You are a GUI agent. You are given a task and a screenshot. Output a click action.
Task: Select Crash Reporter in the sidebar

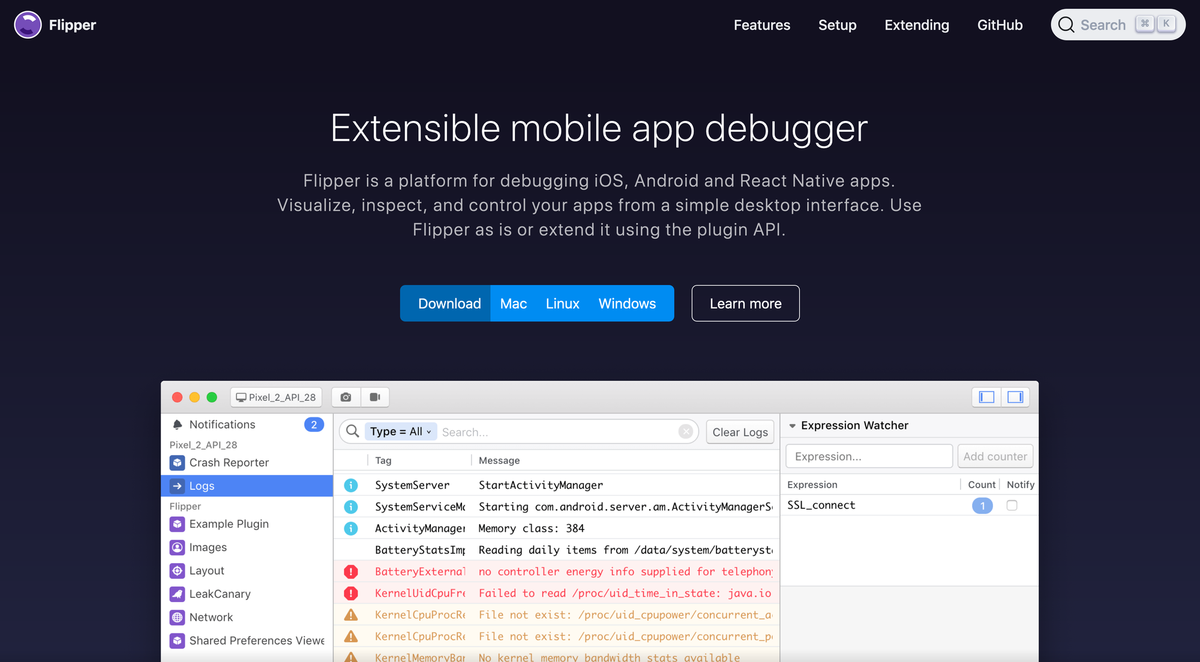point(247,462)
